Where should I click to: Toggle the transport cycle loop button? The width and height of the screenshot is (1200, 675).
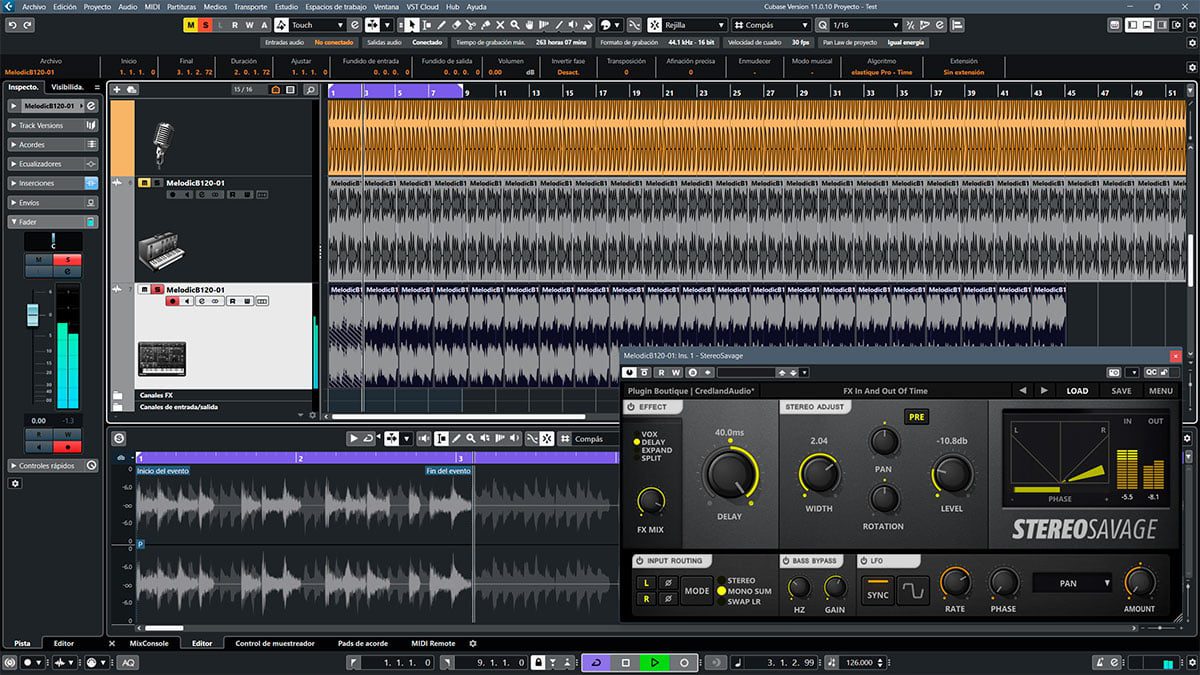pyautogui.click(x=596, y=662)
